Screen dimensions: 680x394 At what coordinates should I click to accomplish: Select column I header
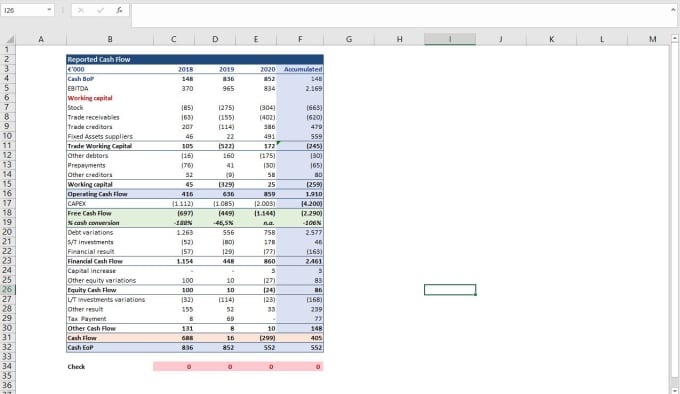(450, 39)
